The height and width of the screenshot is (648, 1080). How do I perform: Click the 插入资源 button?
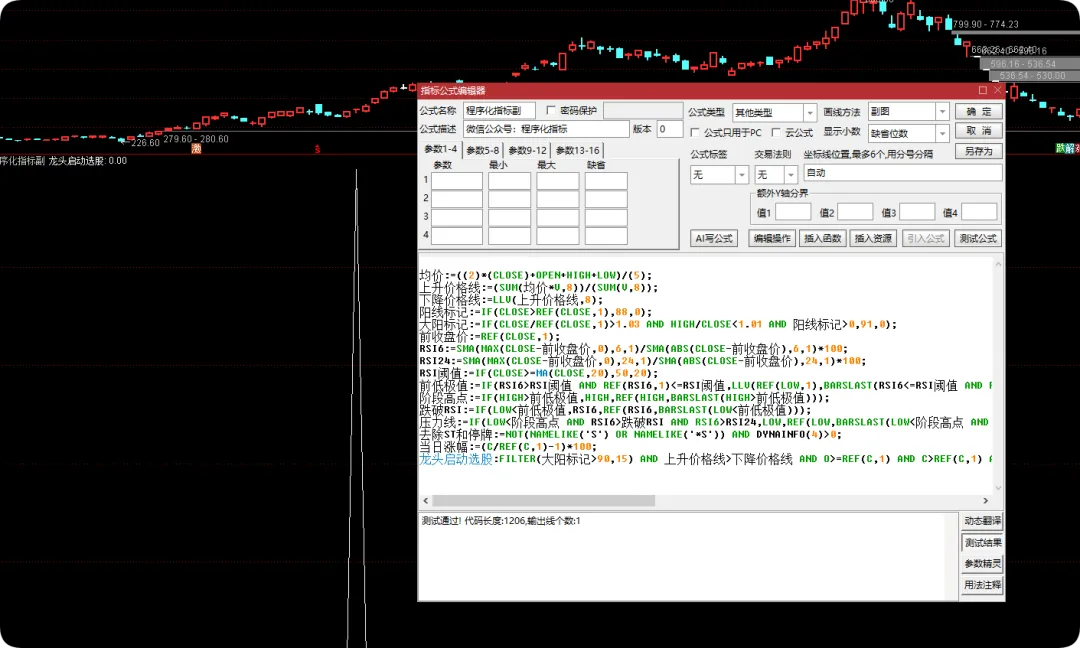873,238
